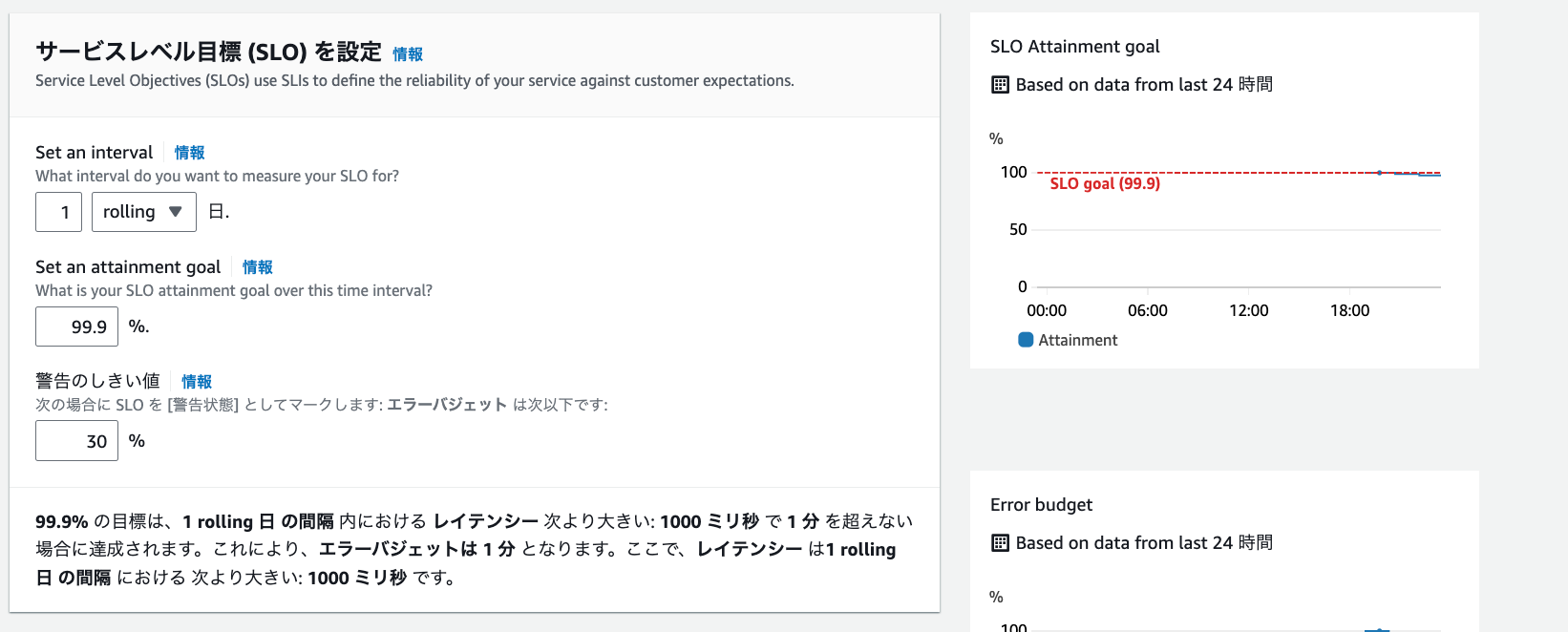
Task: Click the blue attainment data point on chart
Action: coord(1379,173)
